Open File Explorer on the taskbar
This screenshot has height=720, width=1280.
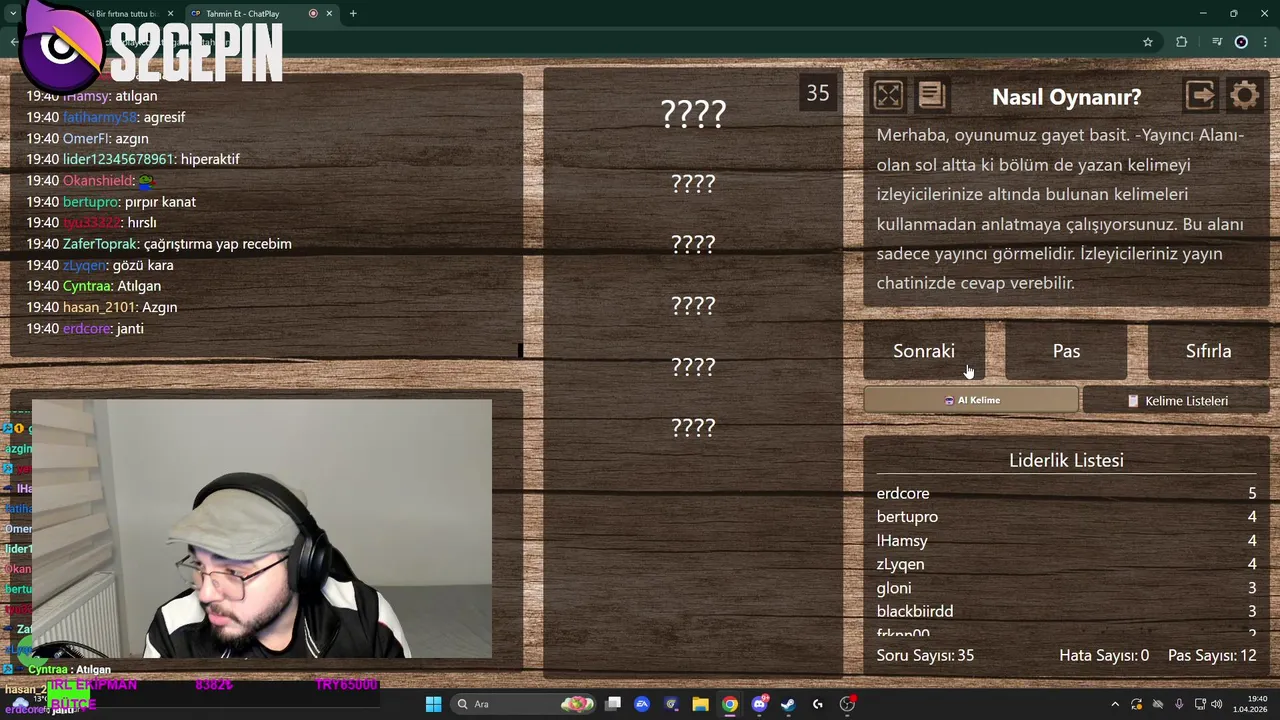tap(700, 704)
